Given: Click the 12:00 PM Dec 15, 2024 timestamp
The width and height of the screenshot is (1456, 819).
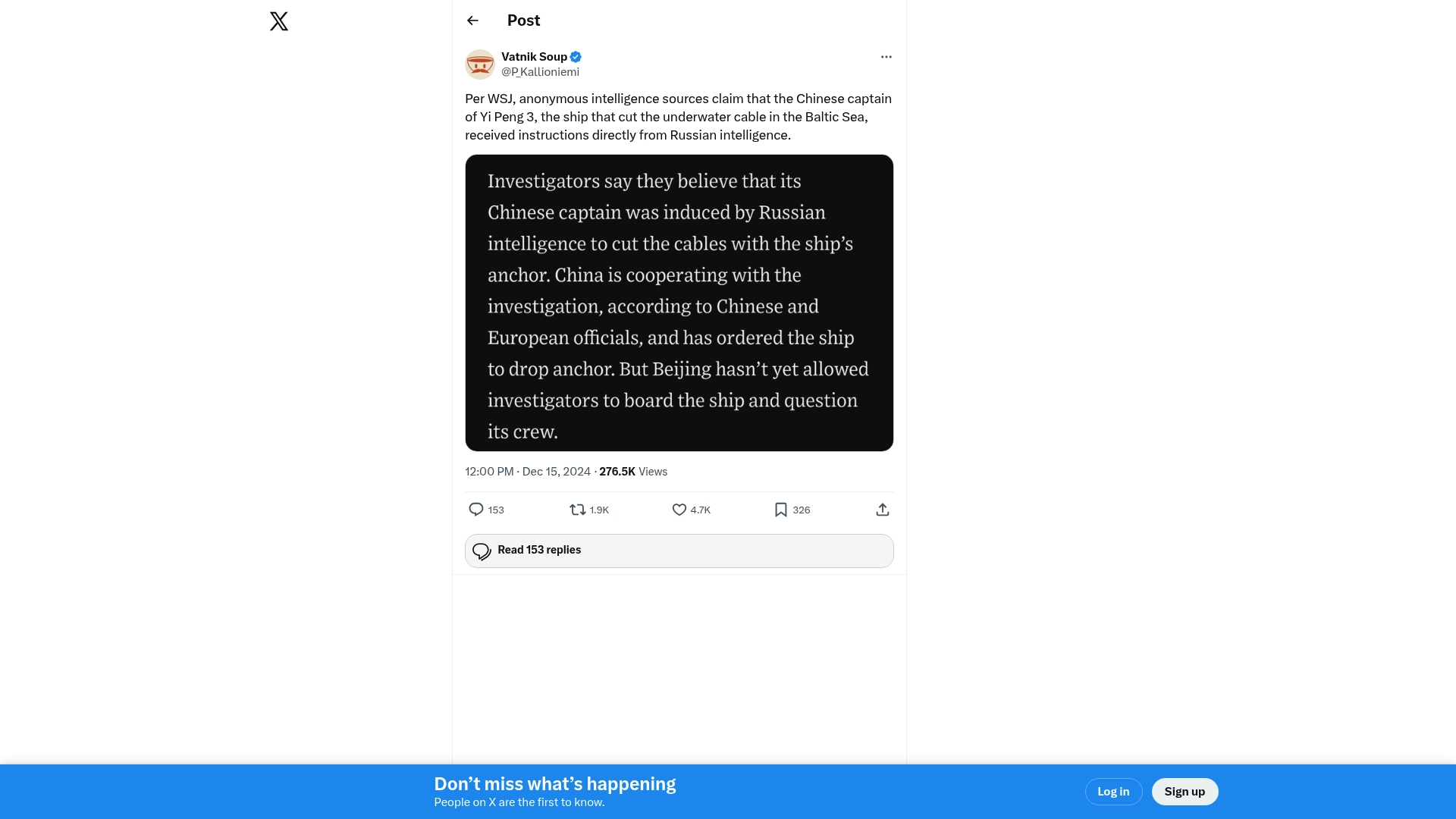Looking at the screenshot, I should point(528,472).
